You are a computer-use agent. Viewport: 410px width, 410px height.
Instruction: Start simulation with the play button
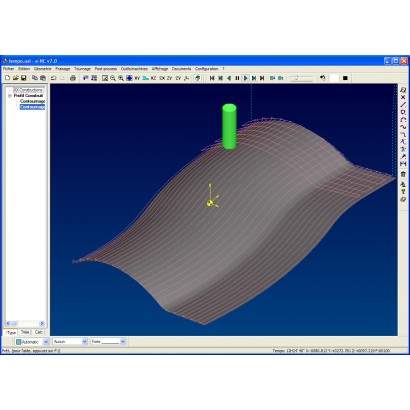[246, 78]
